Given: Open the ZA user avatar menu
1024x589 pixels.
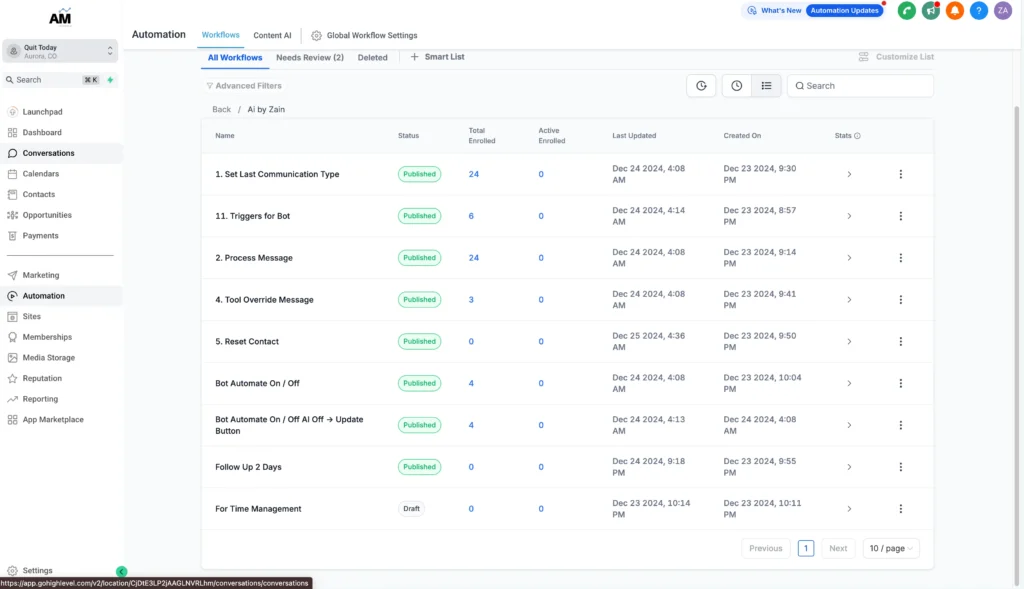Looking at the screenshot, I should click(x=1003, y=11).
